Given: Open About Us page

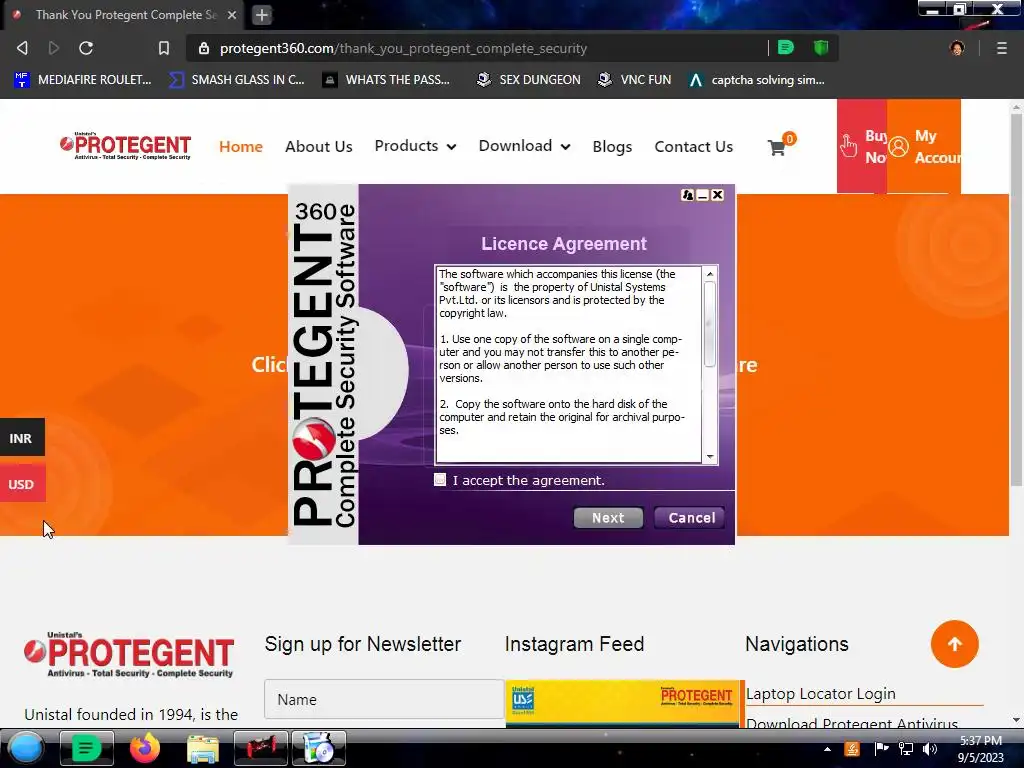Looking at the screenshot, I should pos(319,146).
